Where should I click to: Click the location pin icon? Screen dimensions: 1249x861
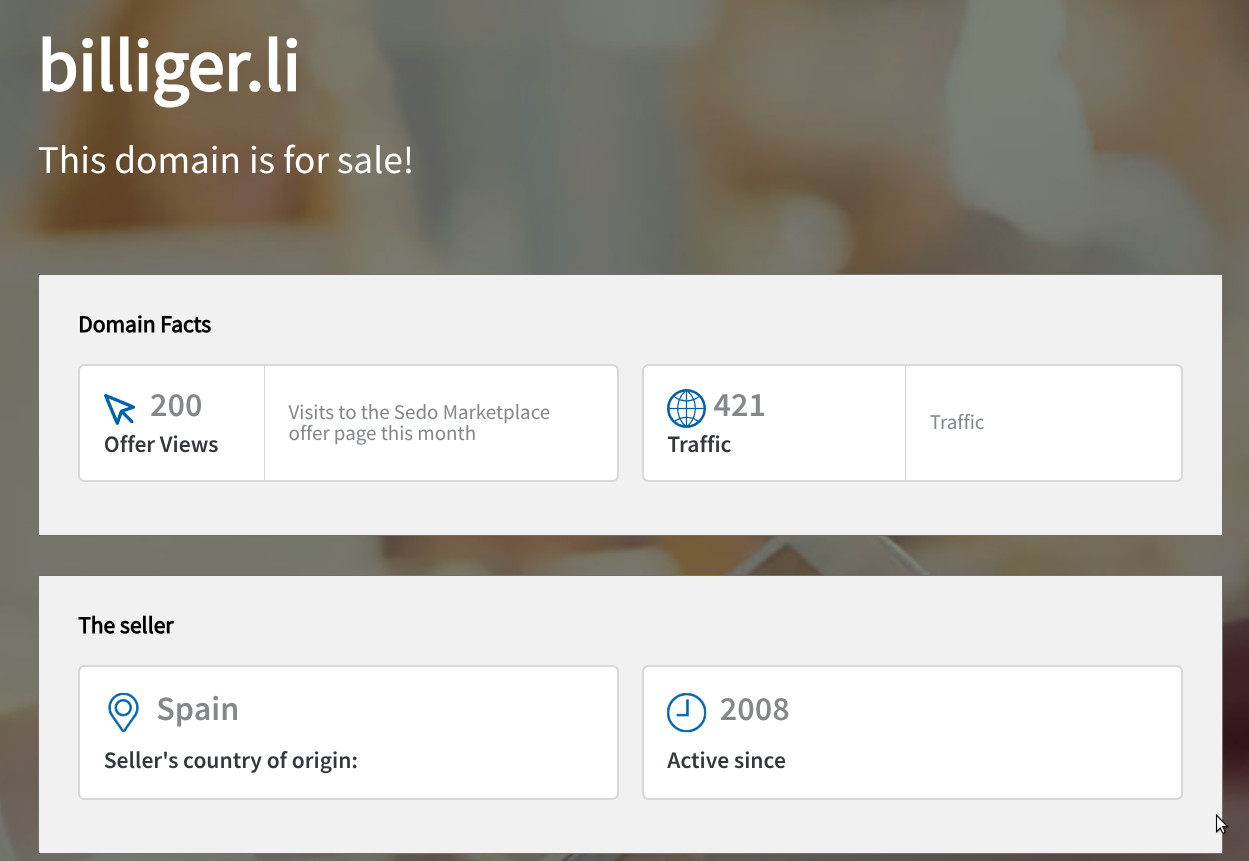[123, 712]
